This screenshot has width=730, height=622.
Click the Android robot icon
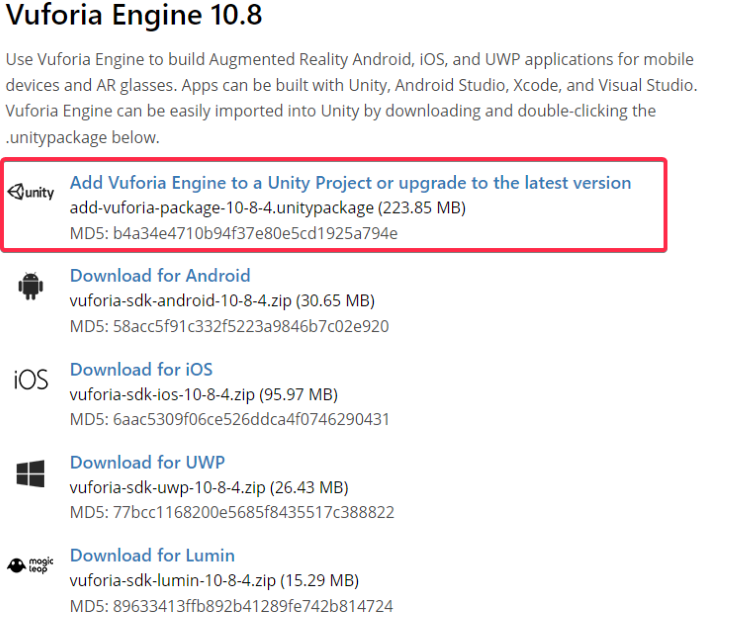tap(31, 288)
